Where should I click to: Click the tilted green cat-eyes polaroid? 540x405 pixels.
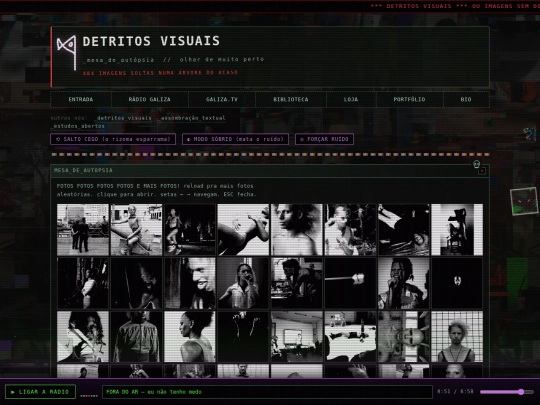(524, 201)
